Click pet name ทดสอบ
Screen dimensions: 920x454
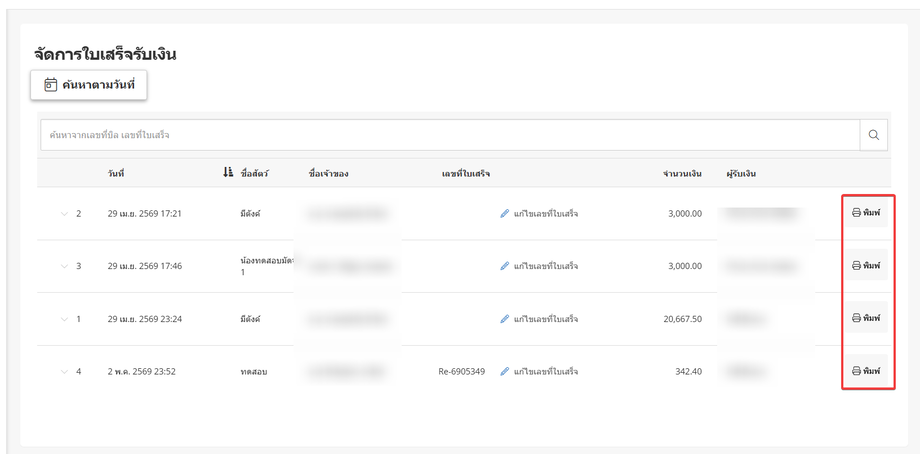[254, 371]
